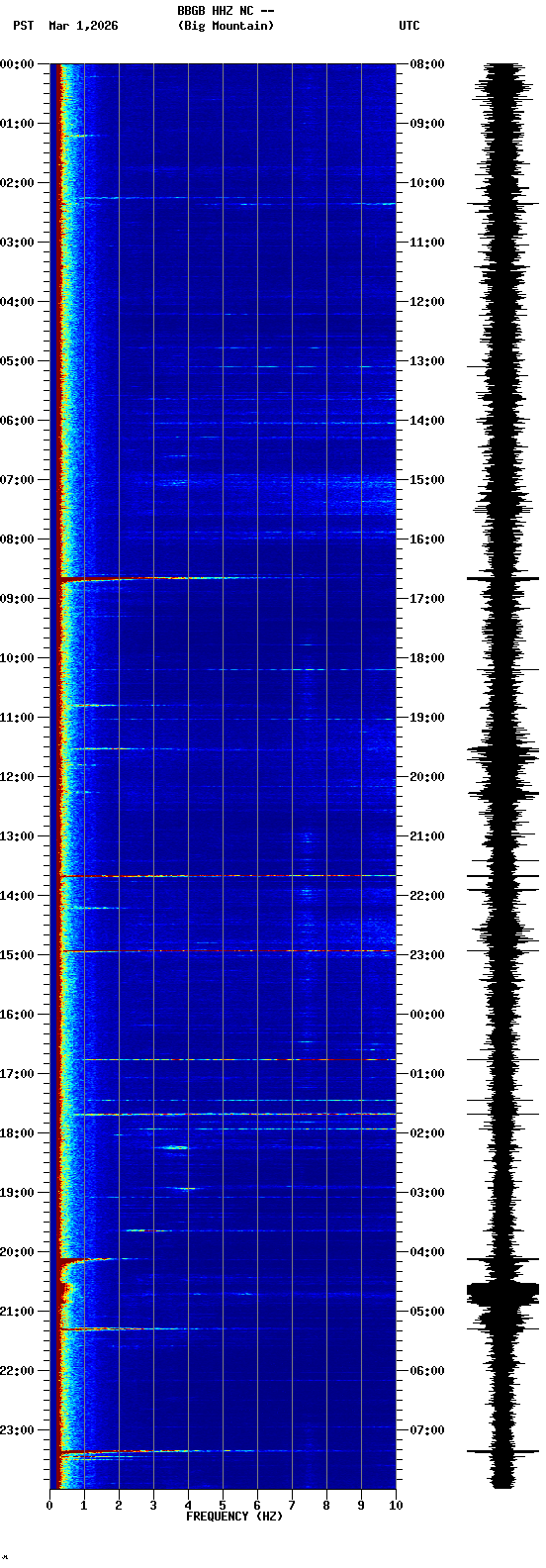The width and height of the screenshot is (546, 1568).
Task: Click the PST time label 01:00
Action: click(x=17, y=124)
